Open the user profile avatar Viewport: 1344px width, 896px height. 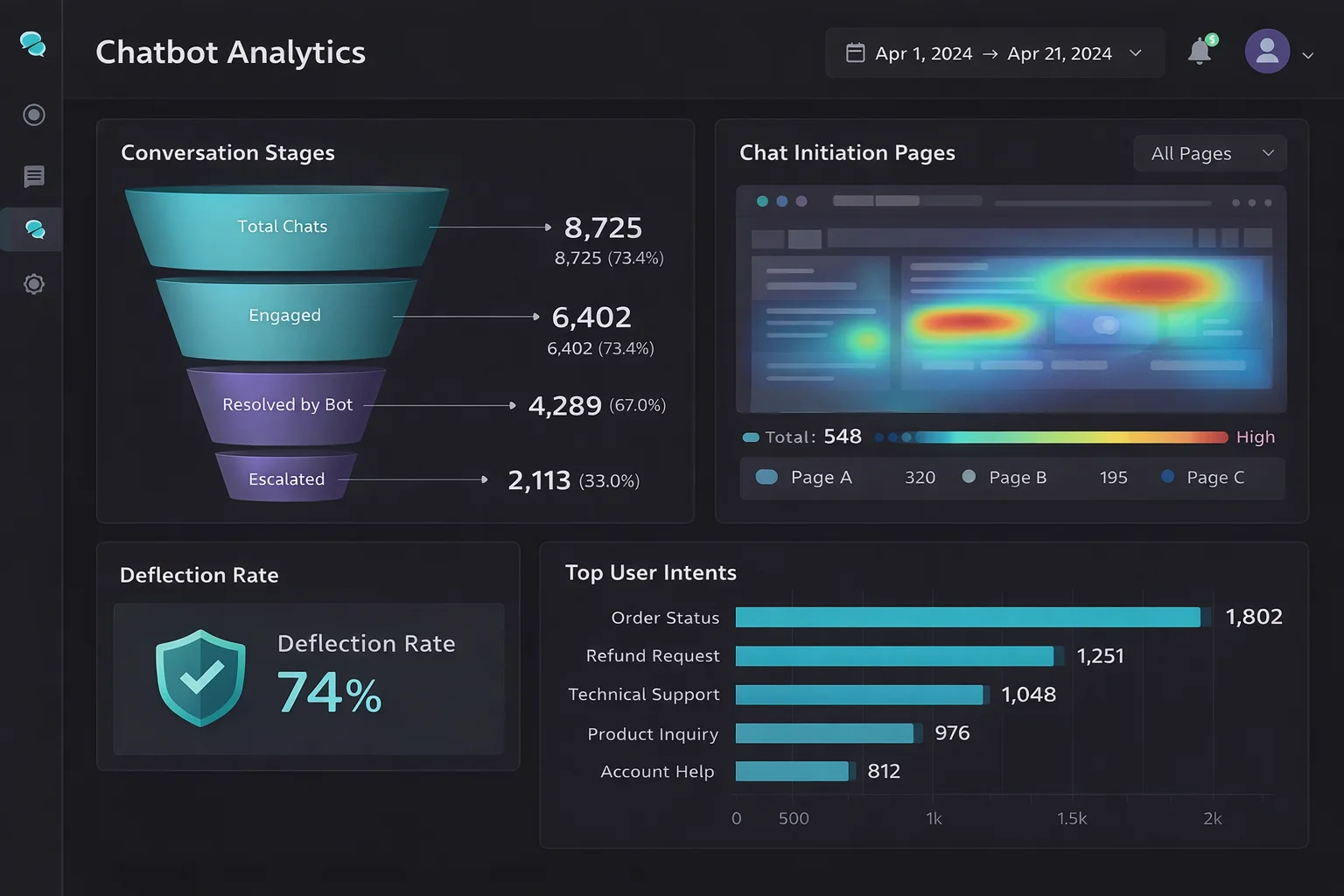1266,51
